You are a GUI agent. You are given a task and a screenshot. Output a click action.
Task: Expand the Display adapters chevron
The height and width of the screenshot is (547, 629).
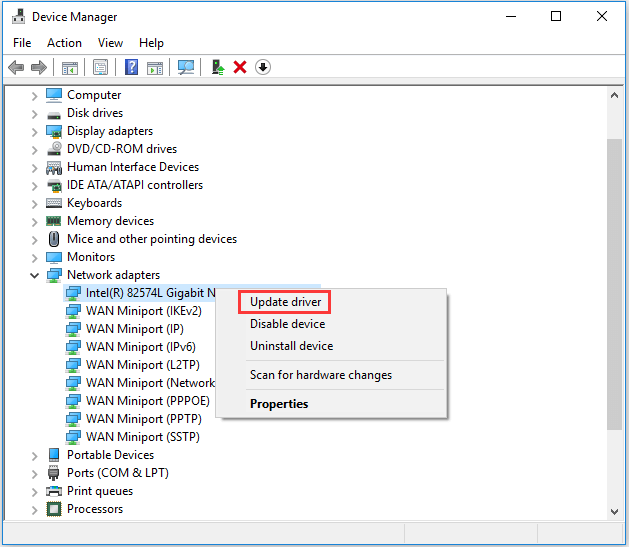point(34,132)
